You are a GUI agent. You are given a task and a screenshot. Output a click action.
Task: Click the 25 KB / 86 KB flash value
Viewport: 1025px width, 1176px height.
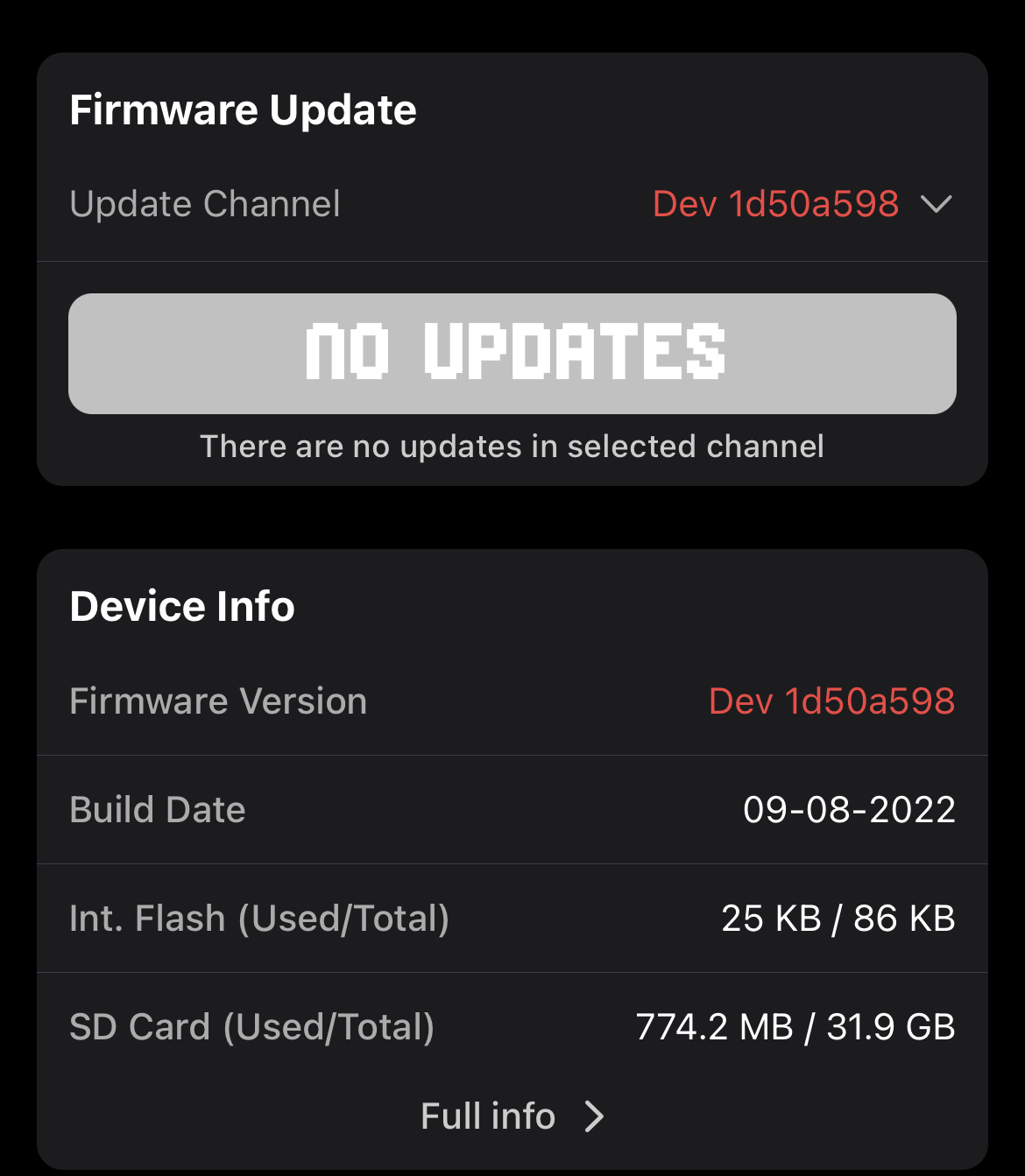click(838, 919)
